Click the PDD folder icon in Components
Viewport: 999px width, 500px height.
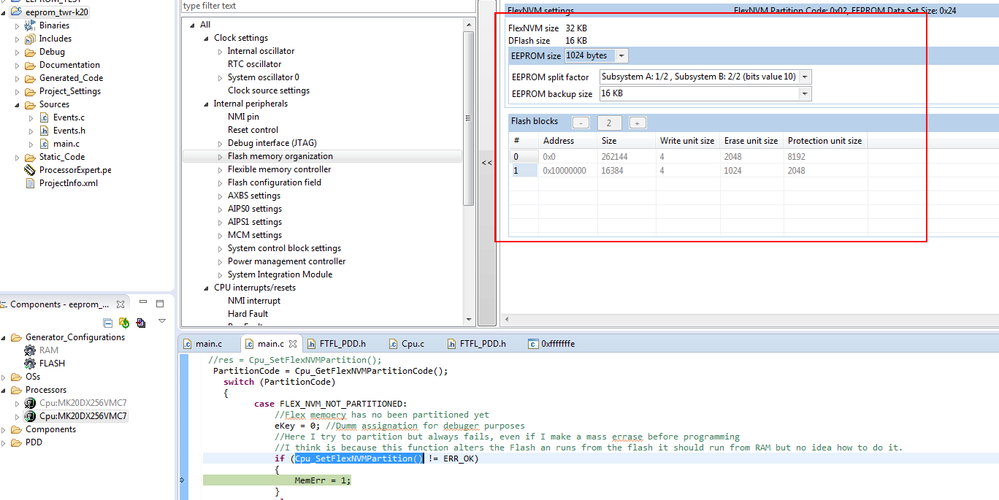(x=16, y=442)
